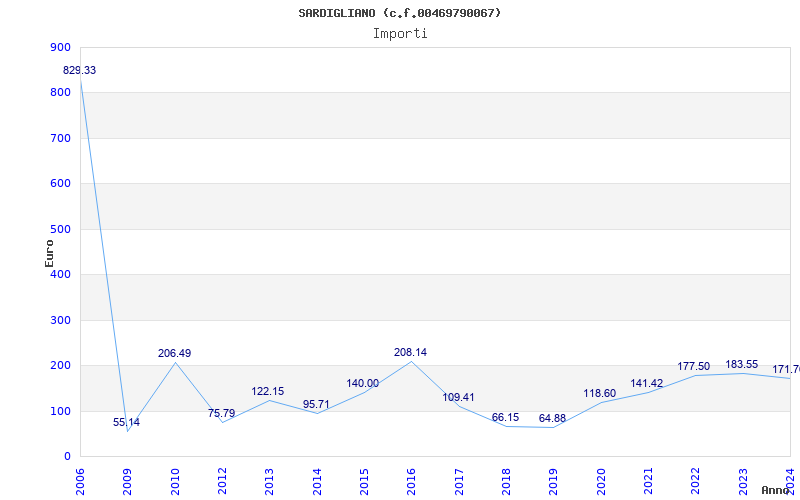
Task: Click the chart title SARDIGLIANO (c.f.00469790067)
Action: (x=400, y=13)
